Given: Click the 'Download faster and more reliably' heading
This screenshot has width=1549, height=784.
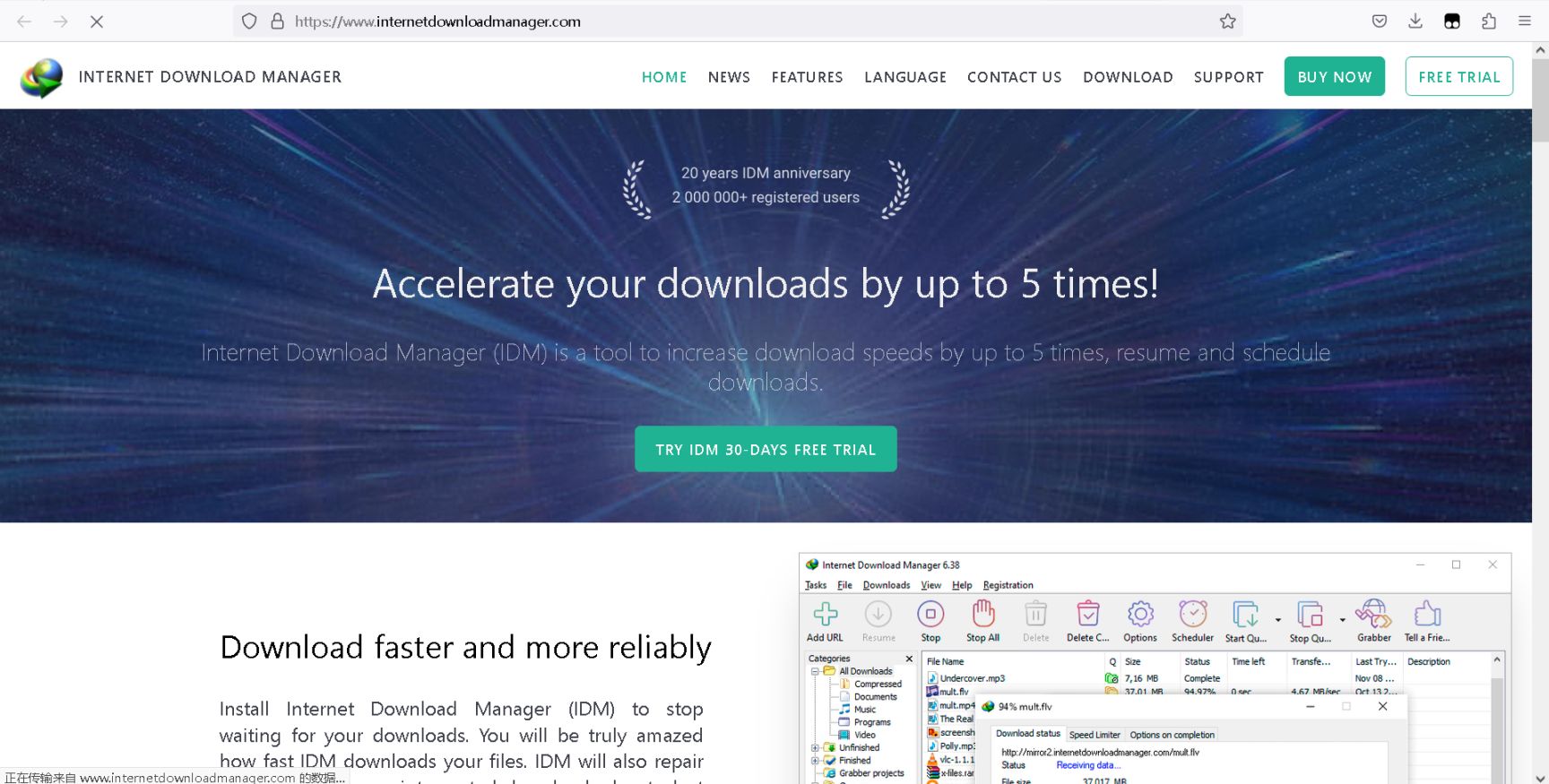Looking at the screenshot, I should pyautogui.click(x=466, y=647).
